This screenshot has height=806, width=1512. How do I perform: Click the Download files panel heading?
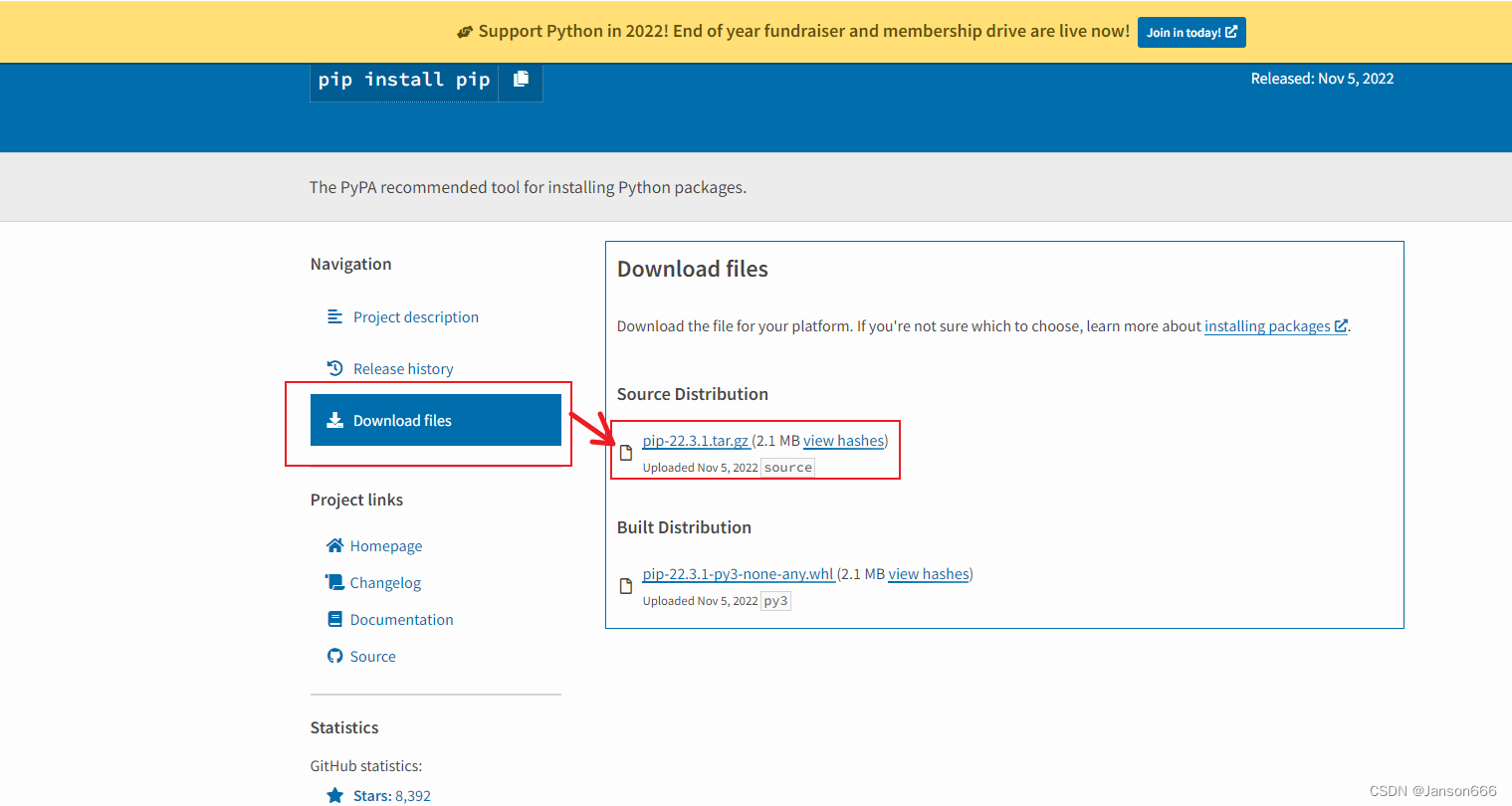click(693, 269)
